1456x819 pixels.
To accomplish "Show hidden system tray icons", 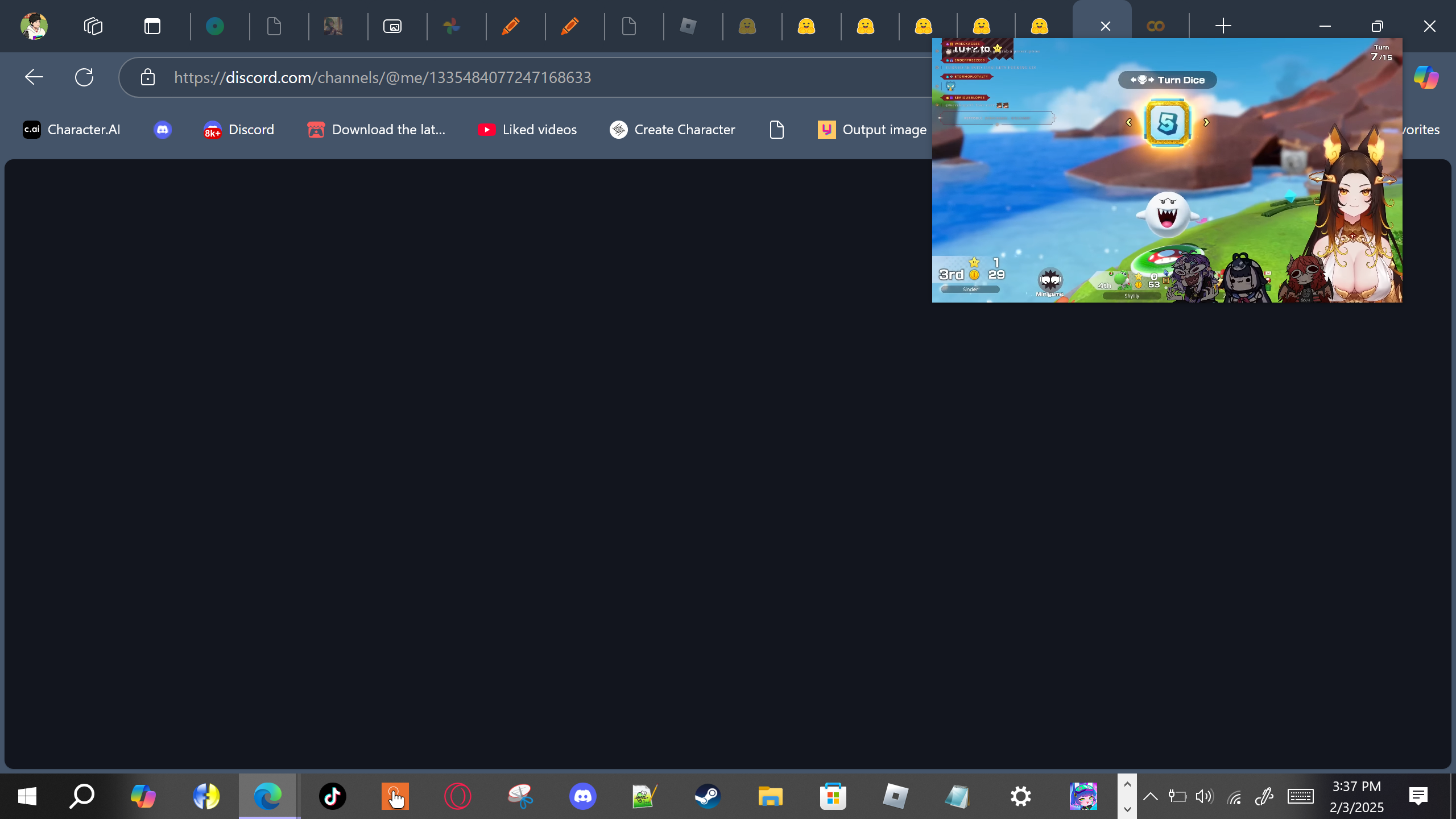I will (x=1151, y=796).
